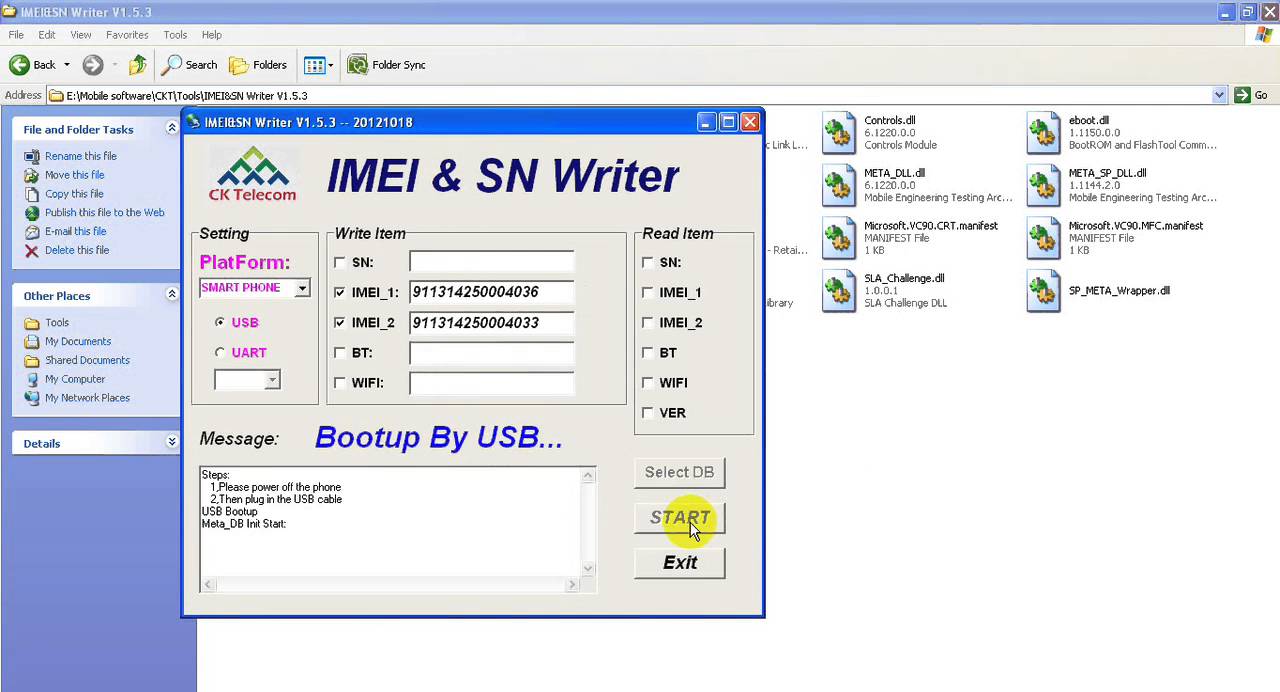Collapse the File and Folder Tasks panel
This screenshot has width=1280, height=692.
pos(172,128)
